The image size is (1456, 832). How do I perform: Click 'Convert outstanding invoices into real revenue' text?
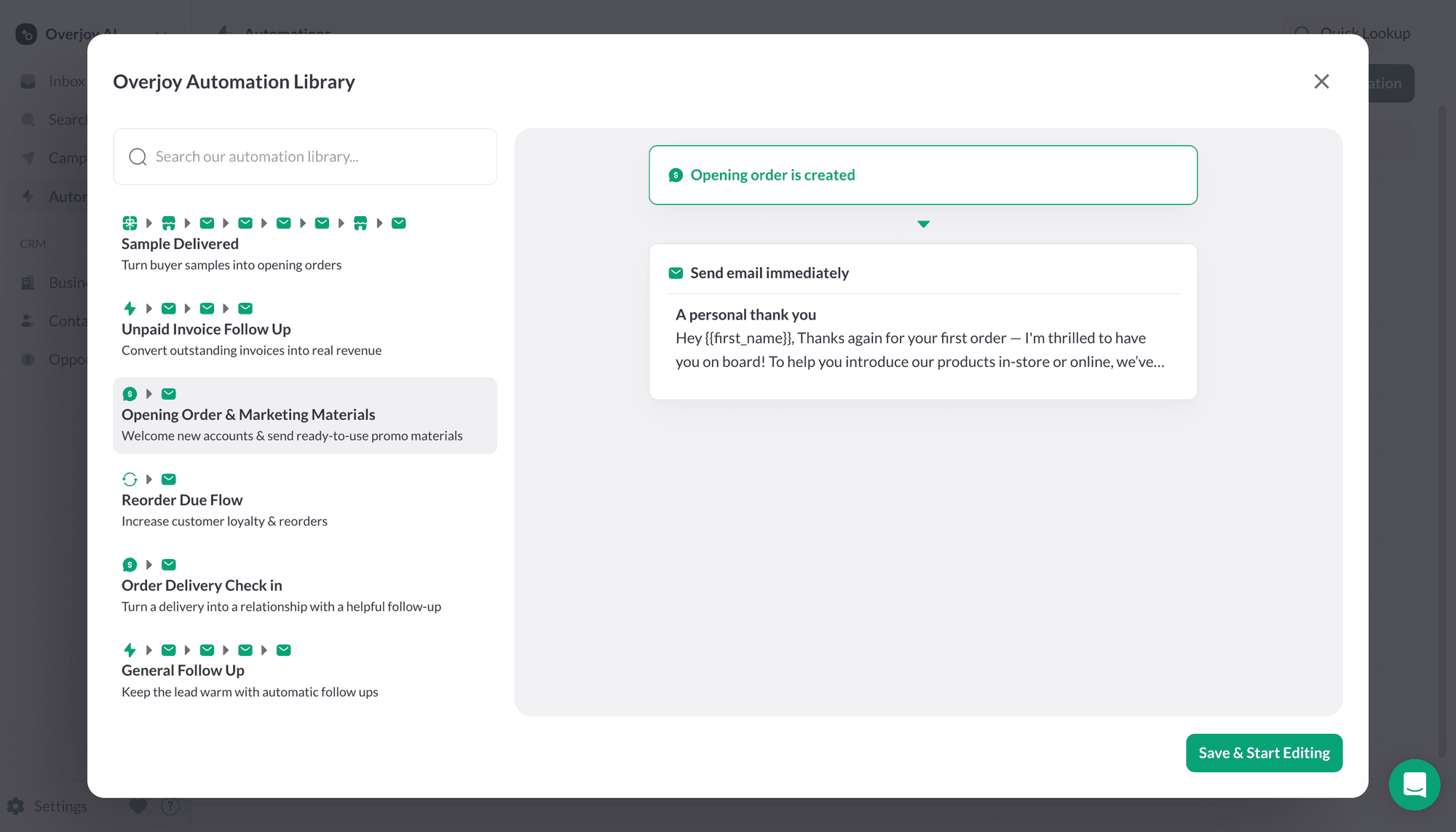point(251,350)
